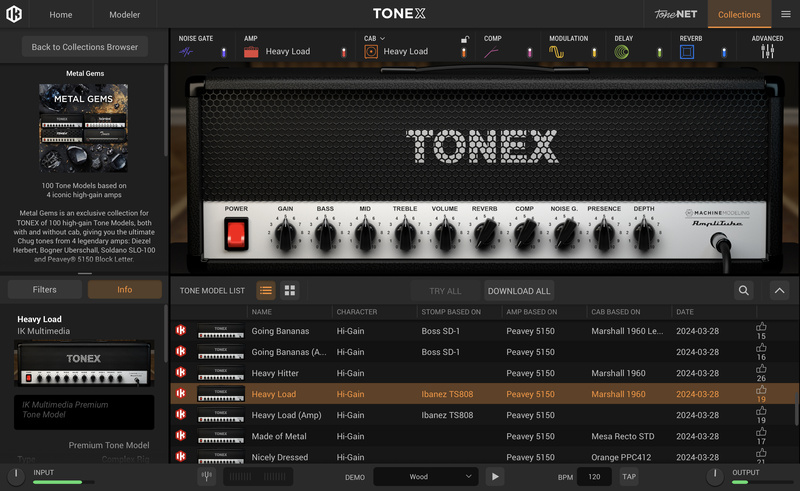Image resolution: width=800 pixels, height=491 pixels.
Task: Click the Try All button
Action: coord(445,291)
